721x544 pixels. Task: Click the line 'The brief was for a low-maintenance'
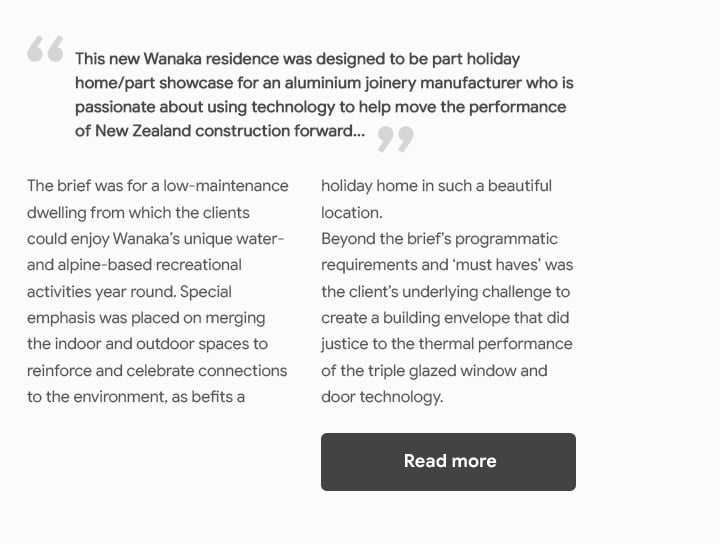pyautogui.click(x=158, y=186)
